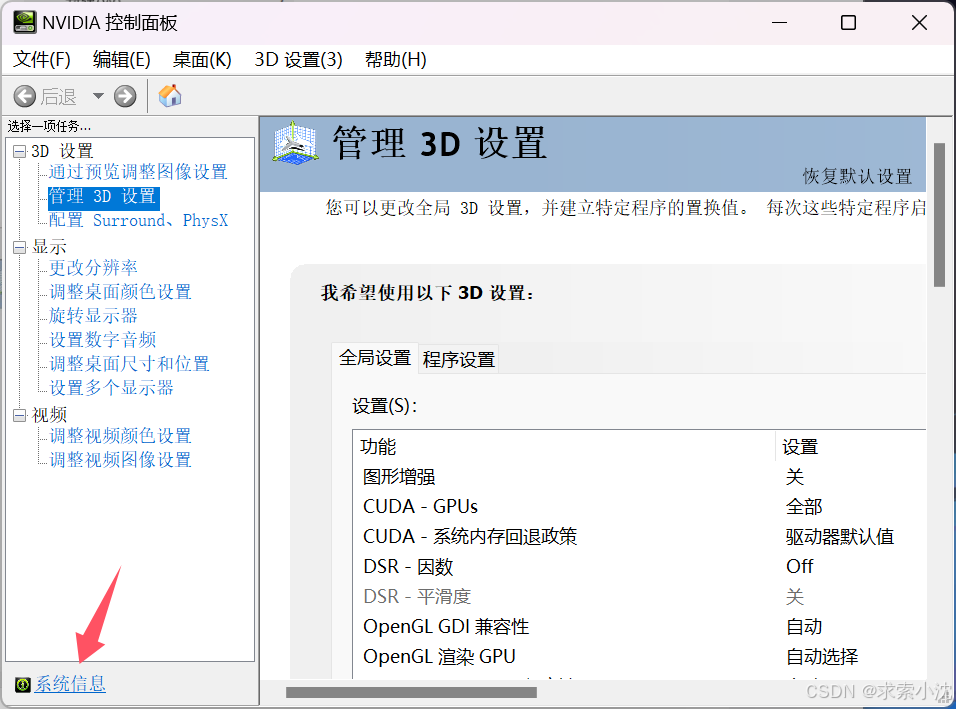Screen dimensions: 956x709
Task: Open 配置 Surround、PhysX page
Action: [x=138, y=220]
